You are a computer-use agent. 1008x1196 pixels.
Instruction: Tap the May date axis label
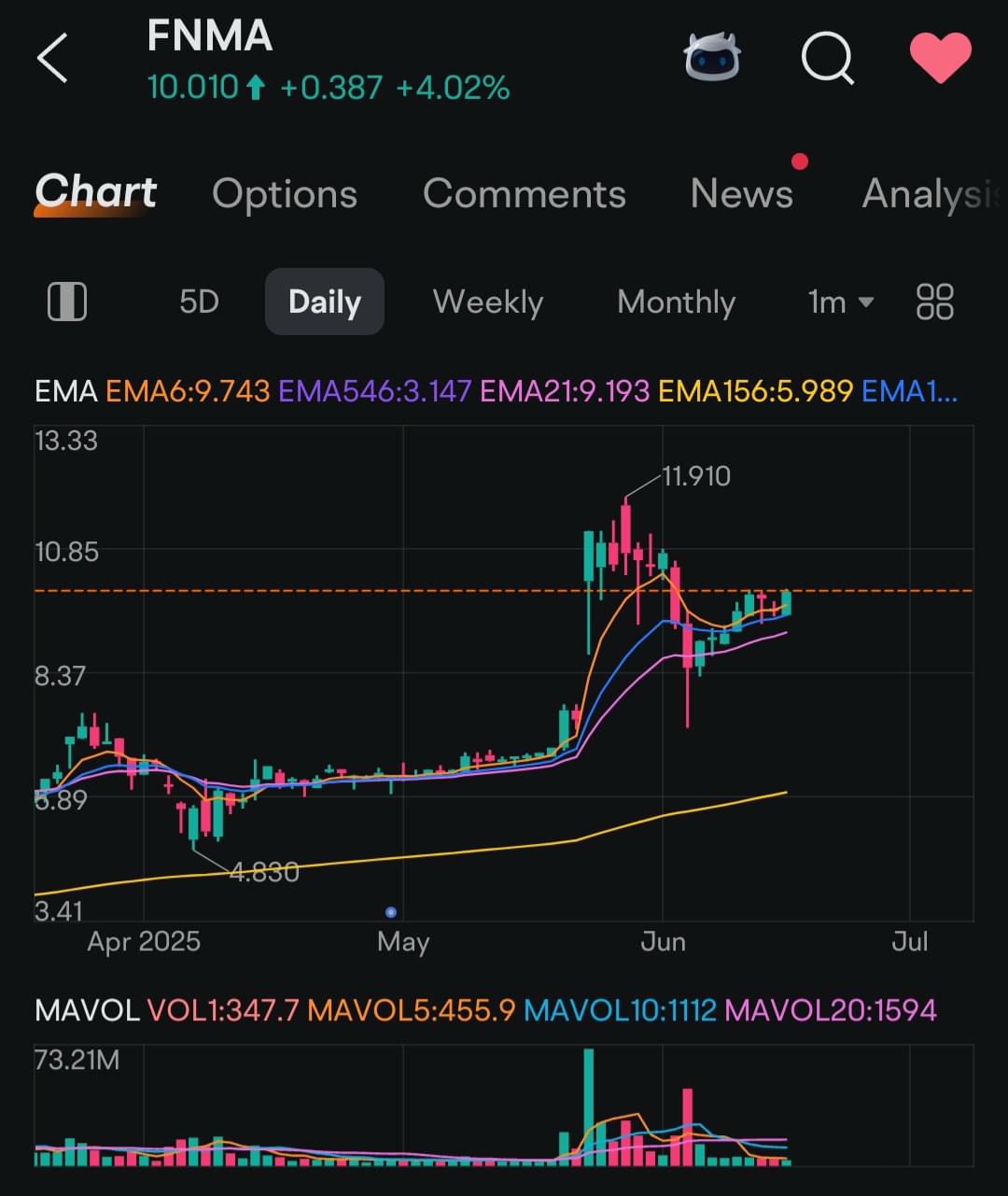(x=403, y=941)
